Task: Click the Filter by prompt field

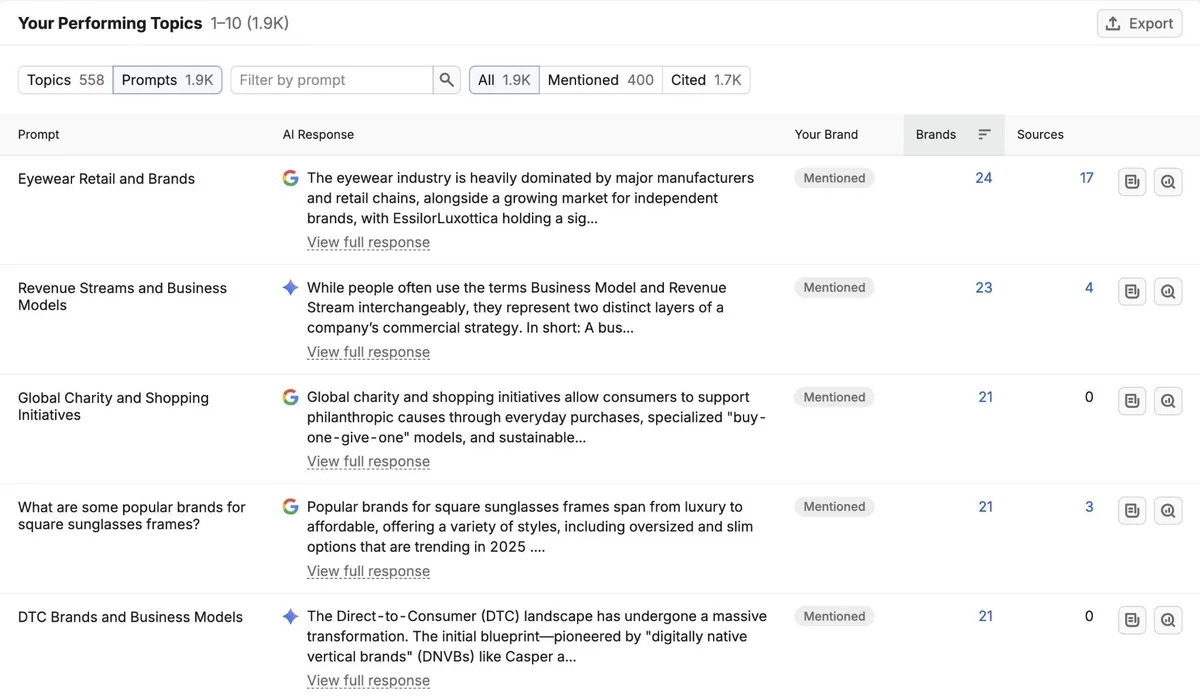Action: coord(332,80)
